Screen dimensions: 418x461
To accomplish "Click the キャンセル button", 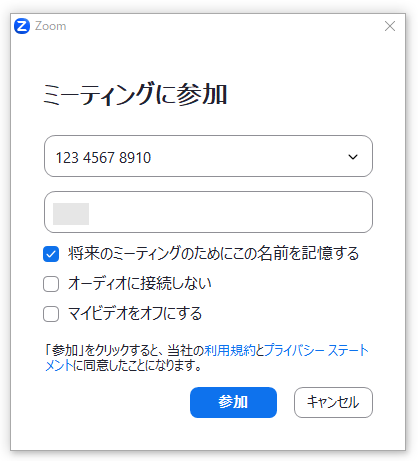I will pos(333,402).
